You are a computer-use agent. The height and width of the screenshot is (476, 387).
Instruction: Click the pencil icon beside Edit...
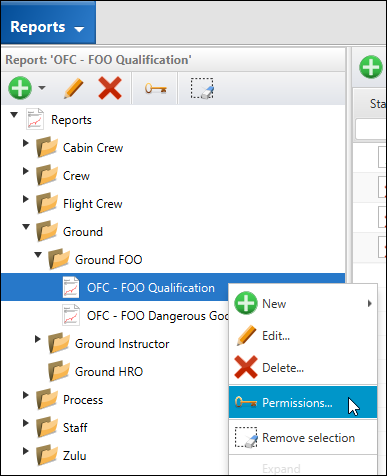click(x=246, y=335)
